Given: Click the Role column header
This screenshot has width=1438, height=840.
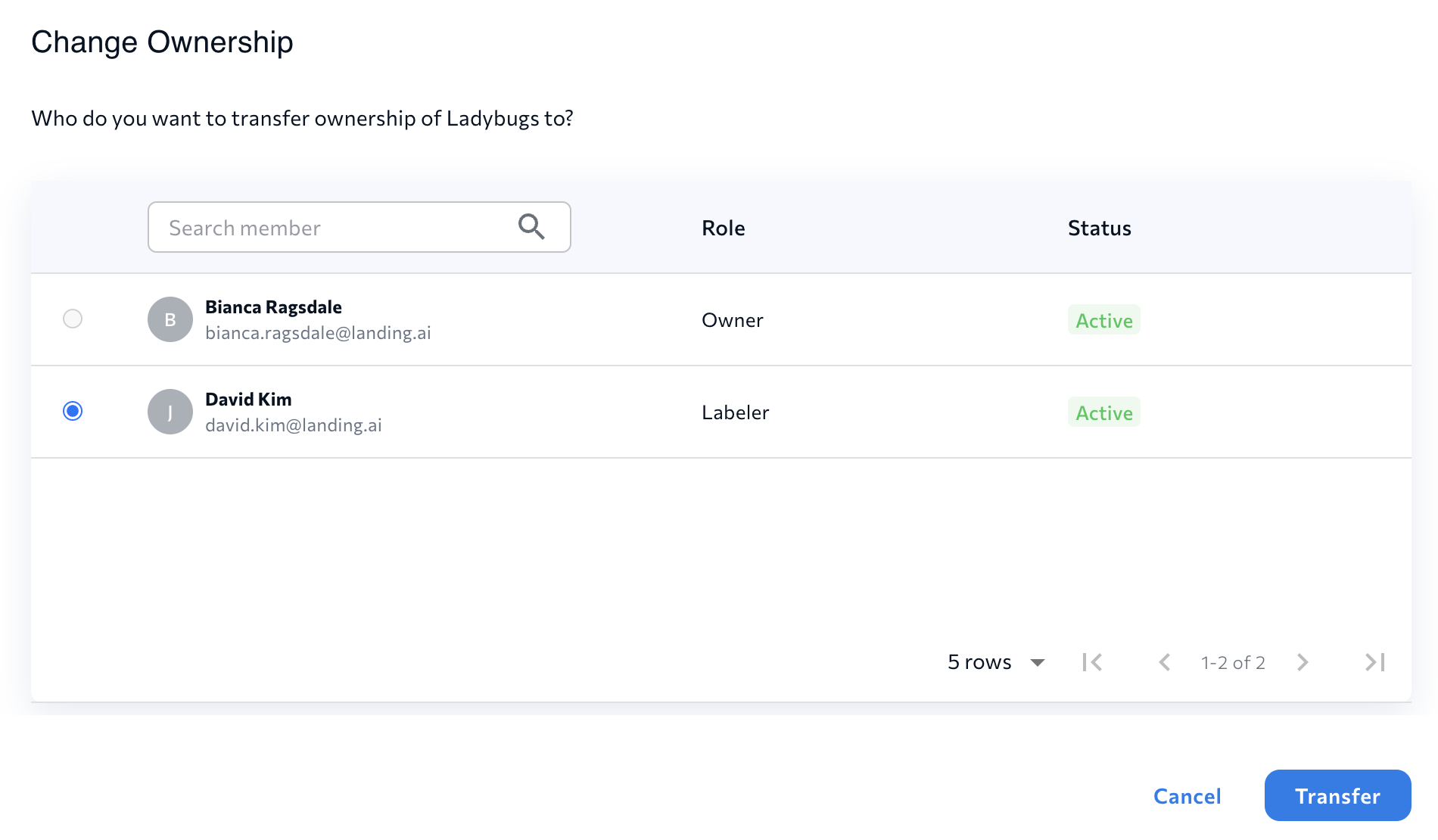Looking at the screenshot, I should [723, 228].
